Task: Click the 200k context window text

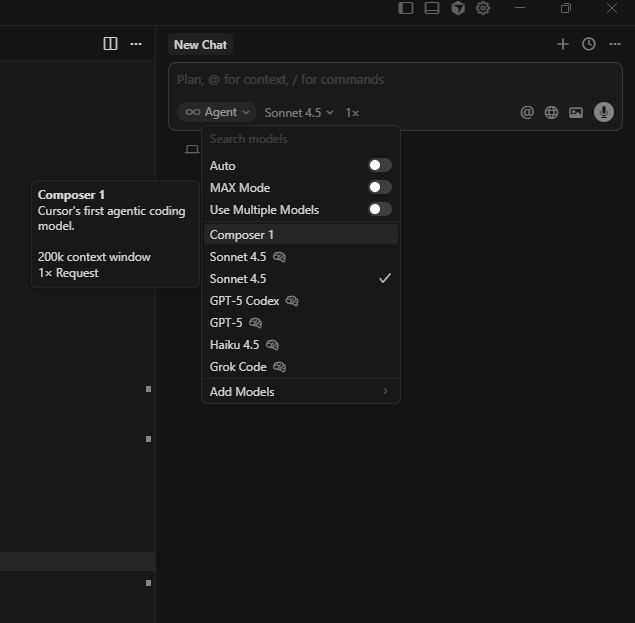Action: click(94, 257)
